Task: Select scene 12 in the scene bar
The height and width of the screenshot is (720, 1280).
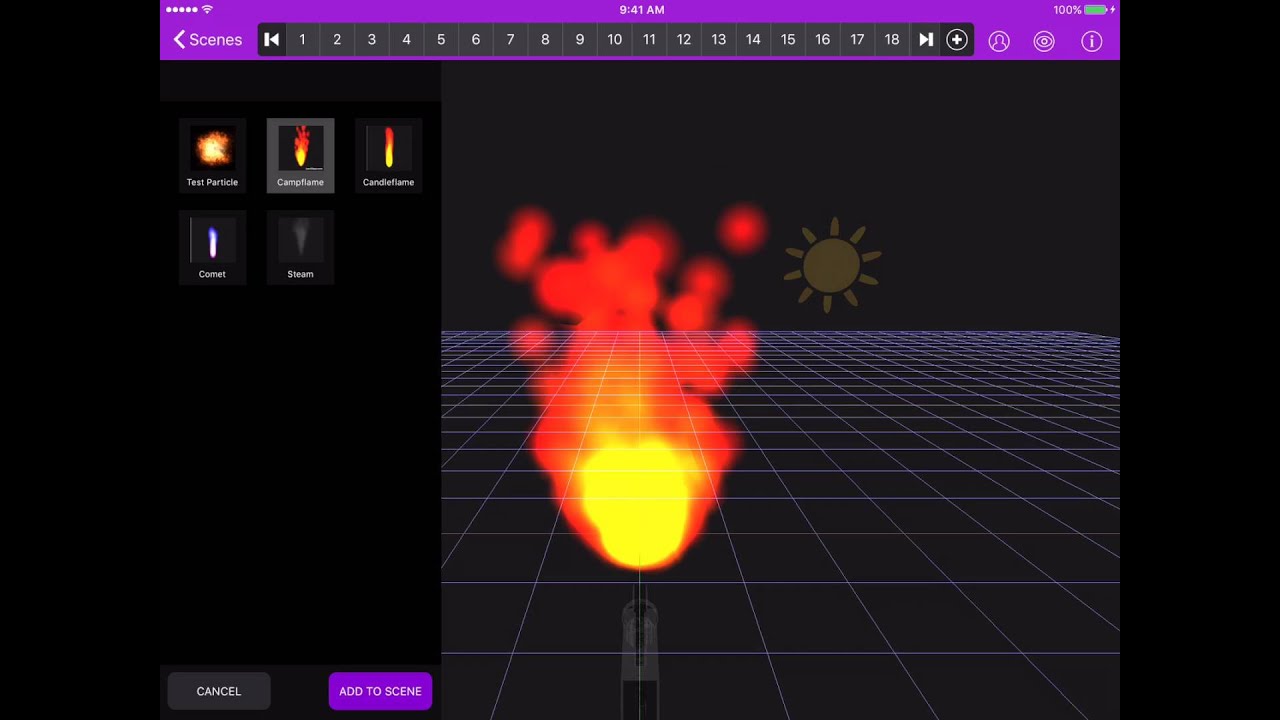Action: click(684, 40)
